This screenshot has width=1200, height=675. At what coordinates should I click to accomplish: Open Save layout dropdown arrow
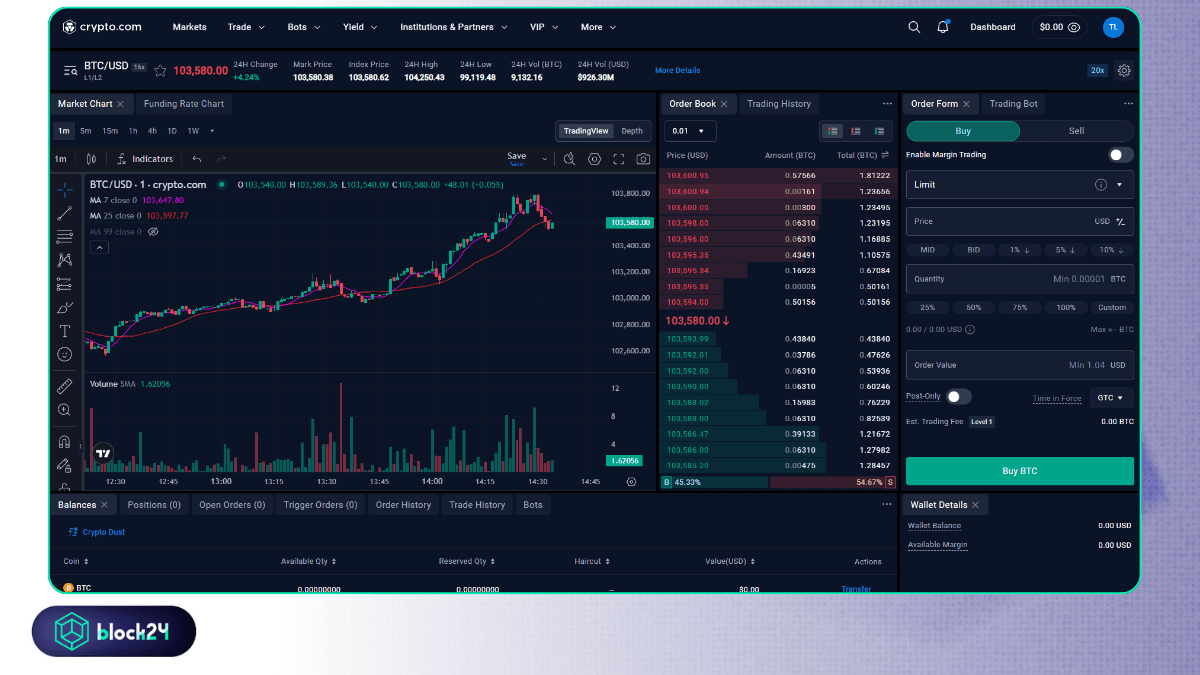pyautogui.click(x=544, y=159)
